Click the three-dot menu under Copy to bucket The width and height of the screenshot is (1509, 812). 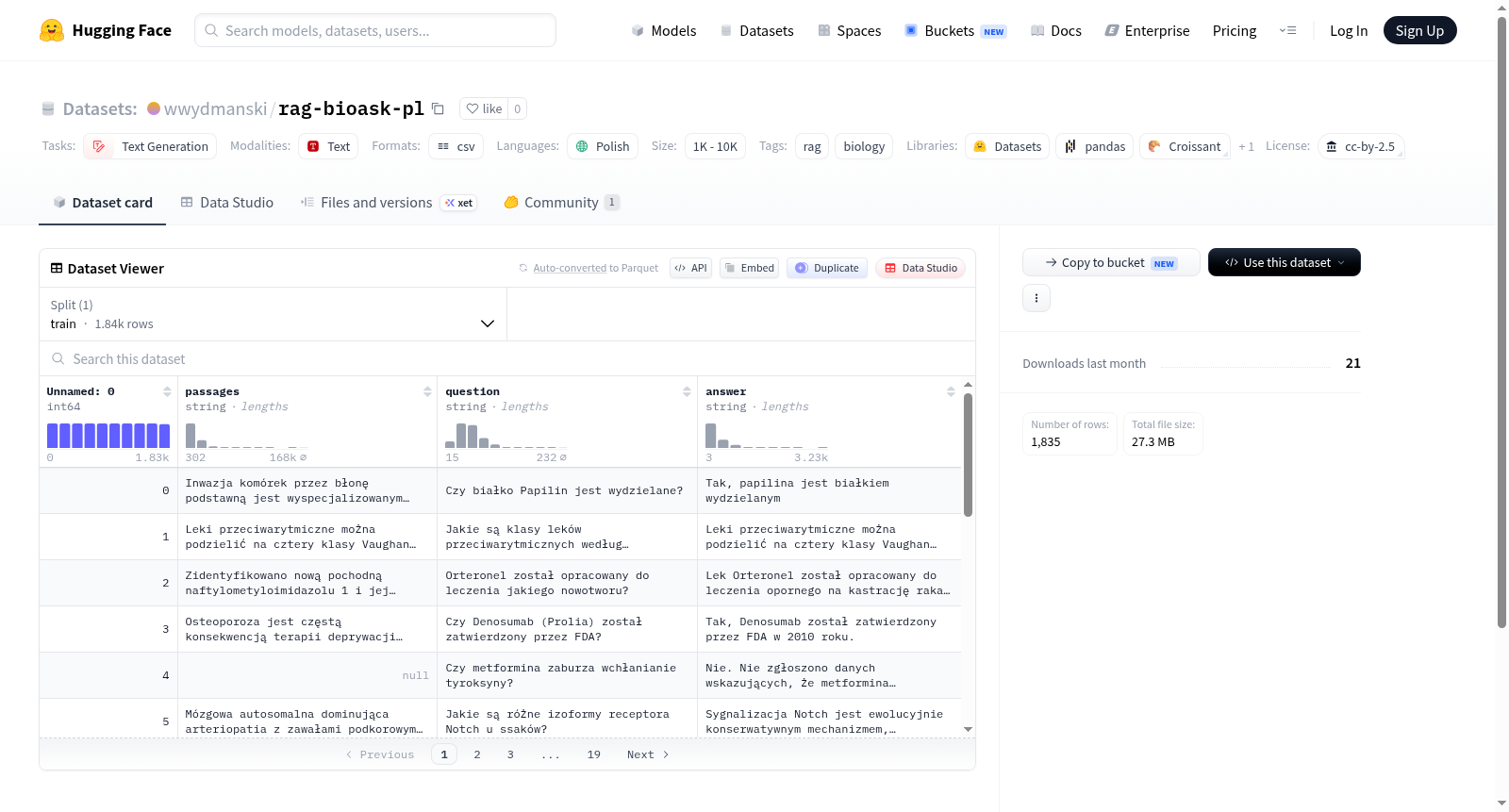1036,298
